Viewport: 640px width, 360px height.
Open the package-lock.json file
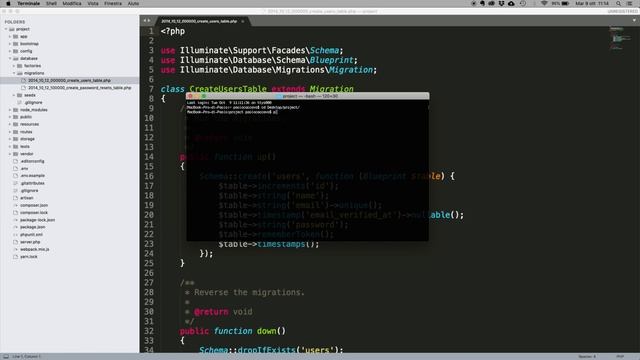(37, 220)
